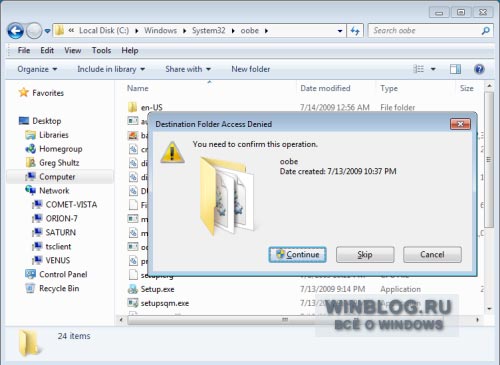Viewport: 500px width, 365px height.
Task: Select the tsclient network entry
Action: (58, 246)
